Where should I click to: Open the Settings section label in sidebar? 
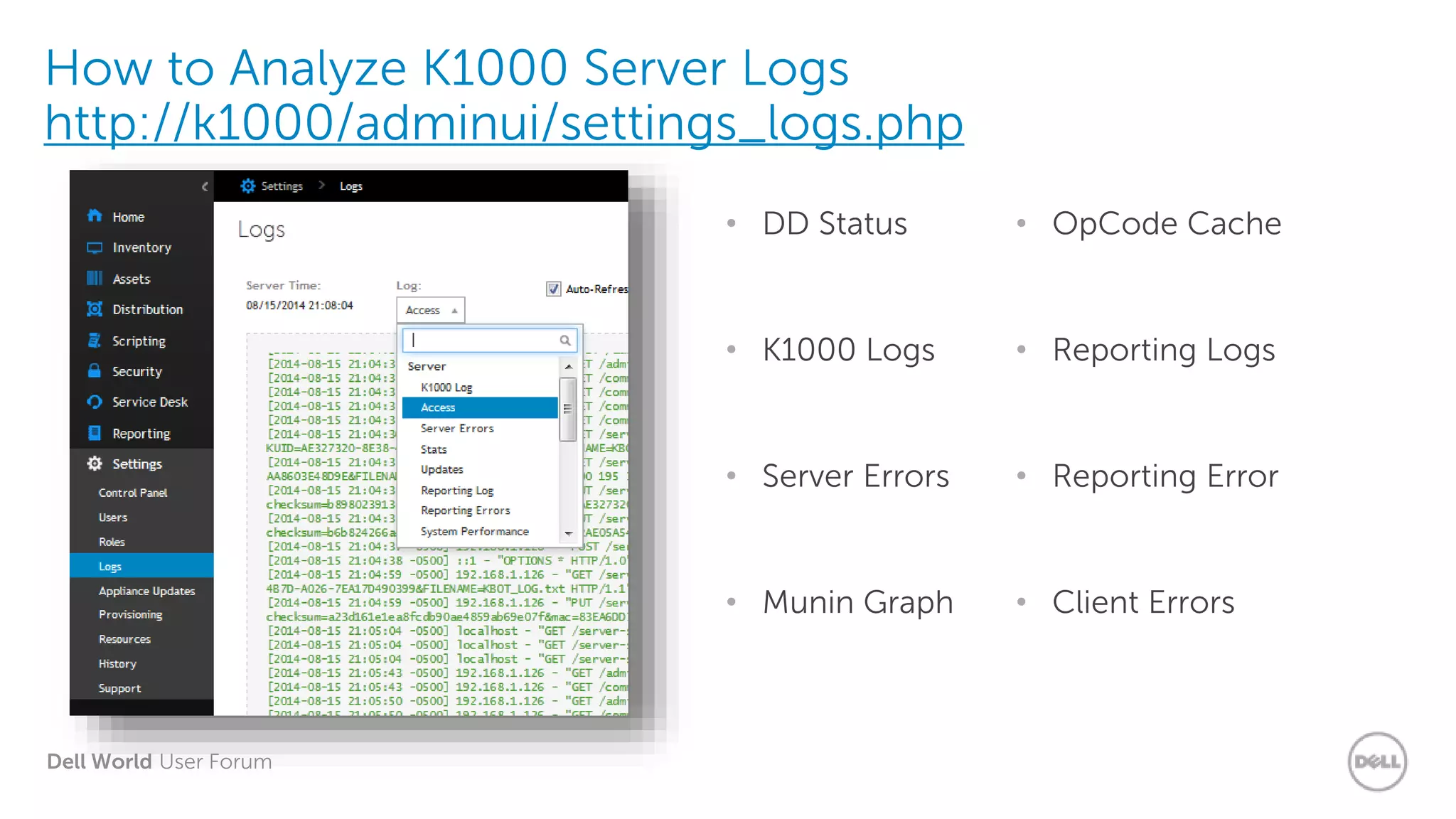137,464
